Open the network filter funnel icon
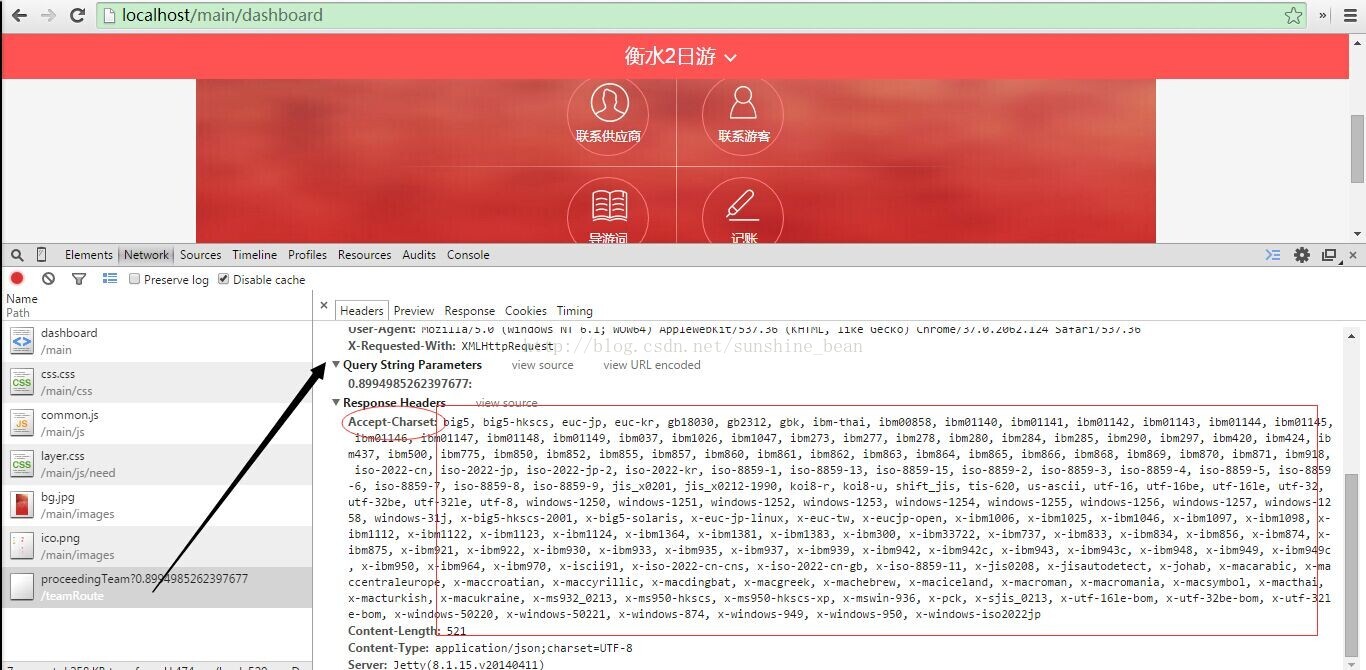1366x670 pixels. [79, 279]
